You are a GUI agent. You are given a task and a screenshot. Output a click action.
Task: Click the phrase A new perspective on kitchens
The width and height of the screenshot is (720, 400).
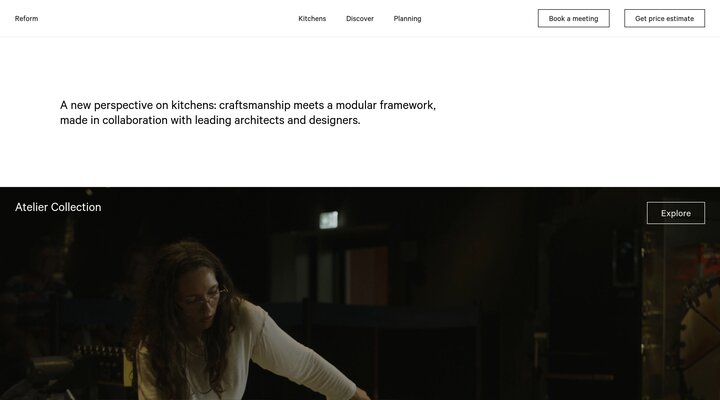pyautogui.click(x=138, y=105)
